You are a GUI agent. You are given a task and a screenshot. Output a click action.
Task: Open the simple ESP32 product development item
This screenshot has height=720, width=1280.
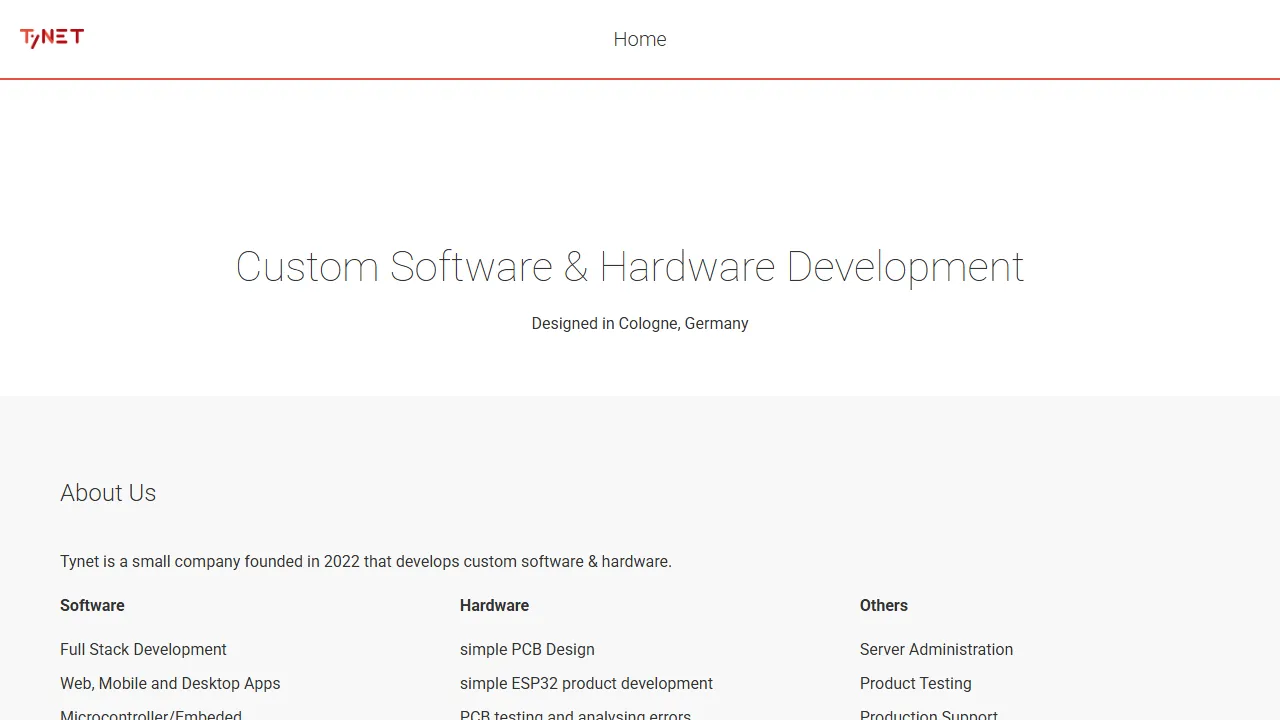[x=586, y=683]
